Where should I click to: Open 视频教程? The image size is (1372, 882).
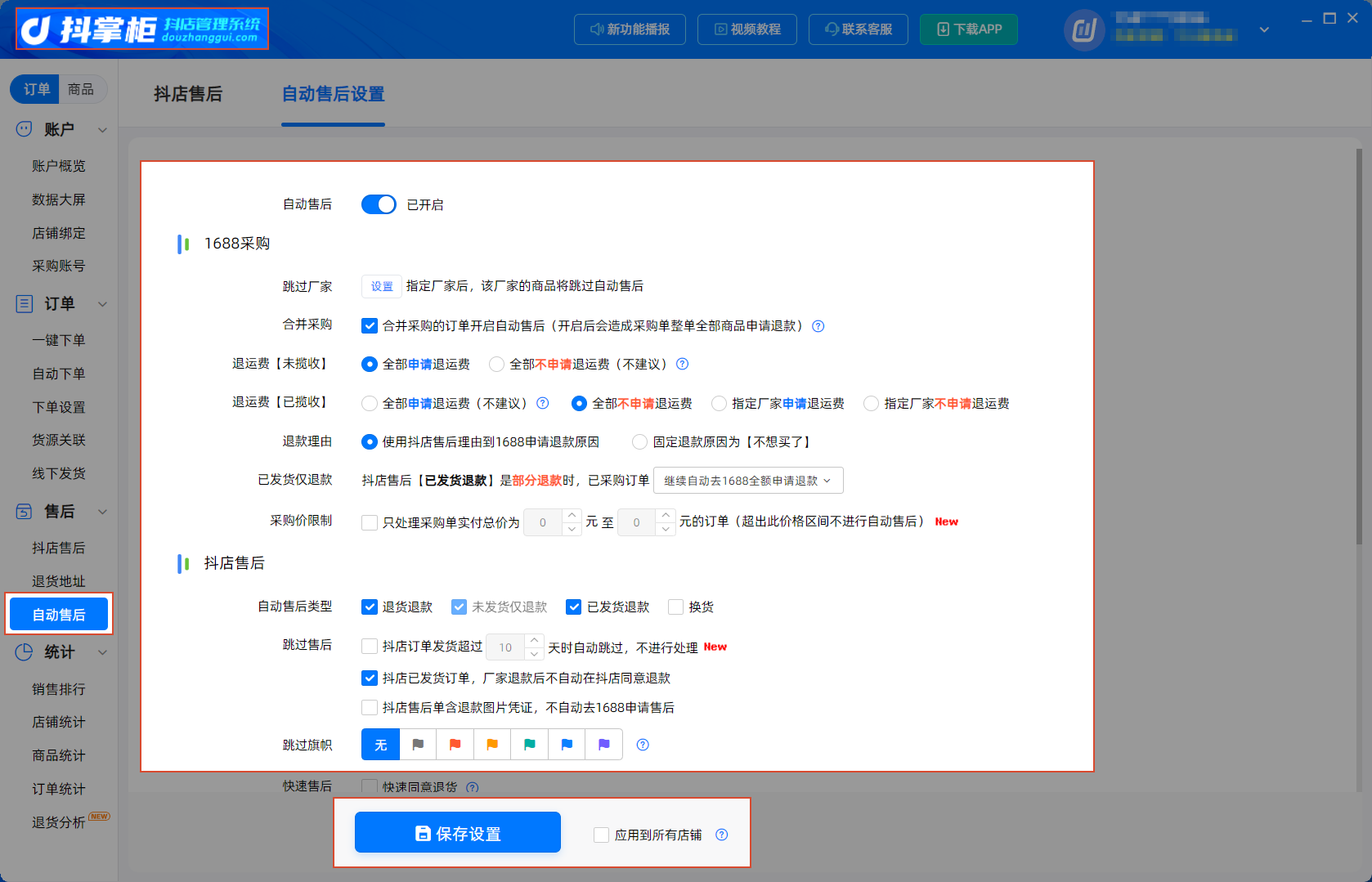tap(747, 29)
